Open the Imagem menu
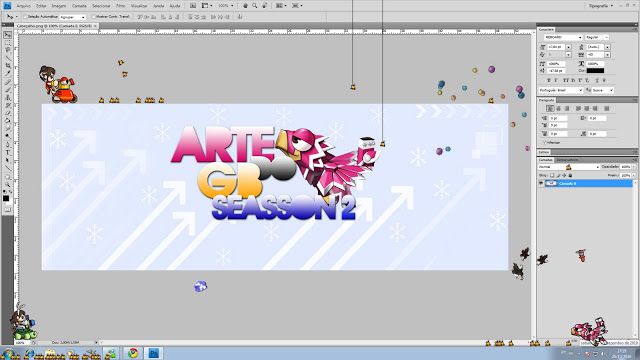Viewport: 640px width, 360px height. [x=59, y=6]
